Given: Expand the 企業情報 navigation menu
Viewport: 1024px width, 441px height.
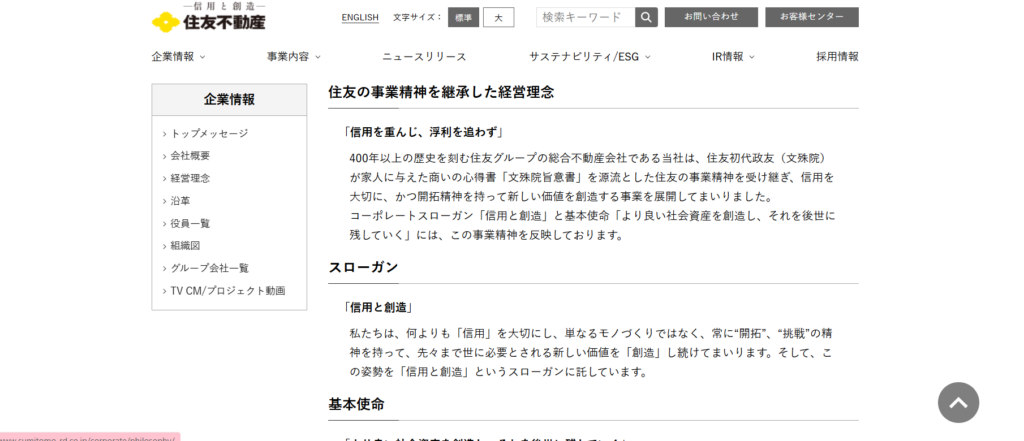Looking at the screenshot, I should [178, 57].
